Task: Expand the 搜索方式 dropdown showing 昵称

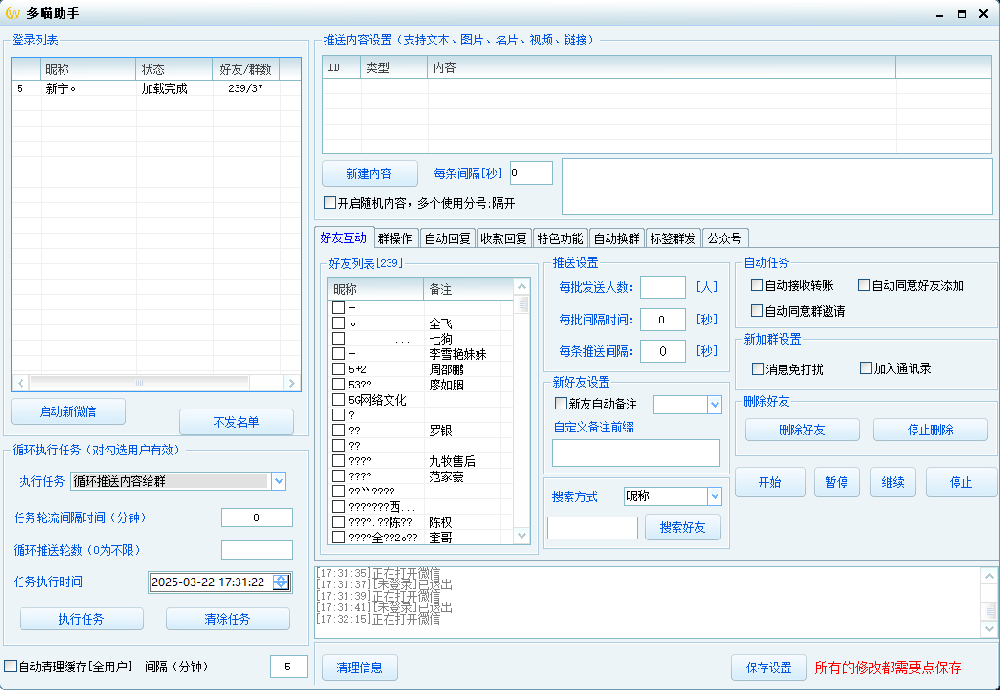Action: pyautogui.click(x=714, y=497)
